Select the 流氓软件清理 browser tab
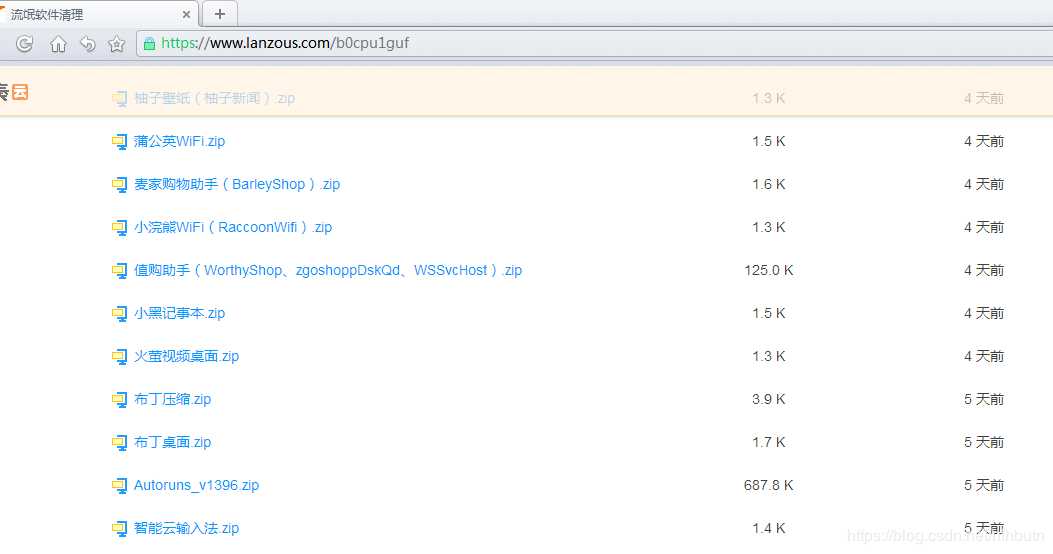Screen dimensions: 1053x554 pos(99,14)
